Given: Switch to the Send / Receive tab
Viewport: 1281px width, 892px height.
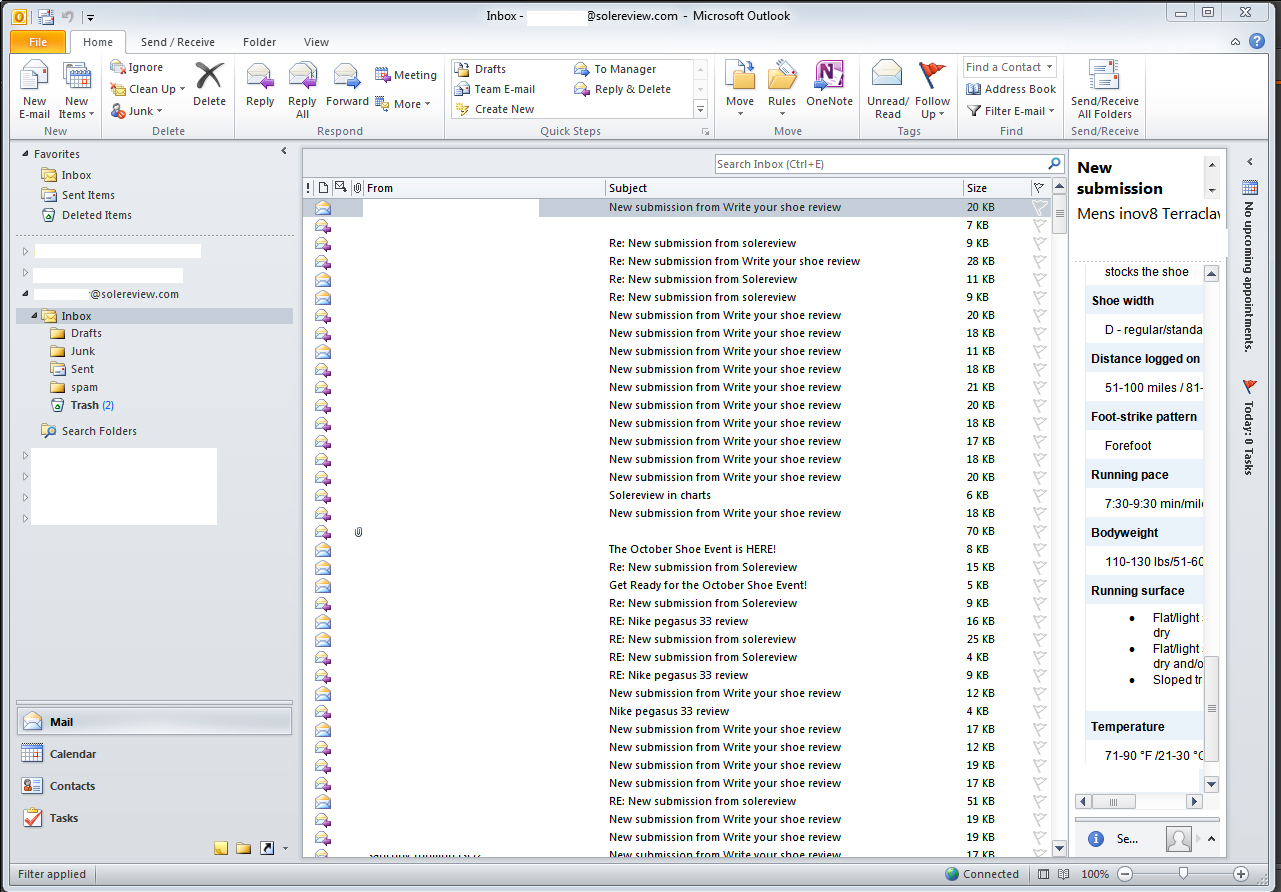Looking at the screenshot, I should click(x=178, y=42).
